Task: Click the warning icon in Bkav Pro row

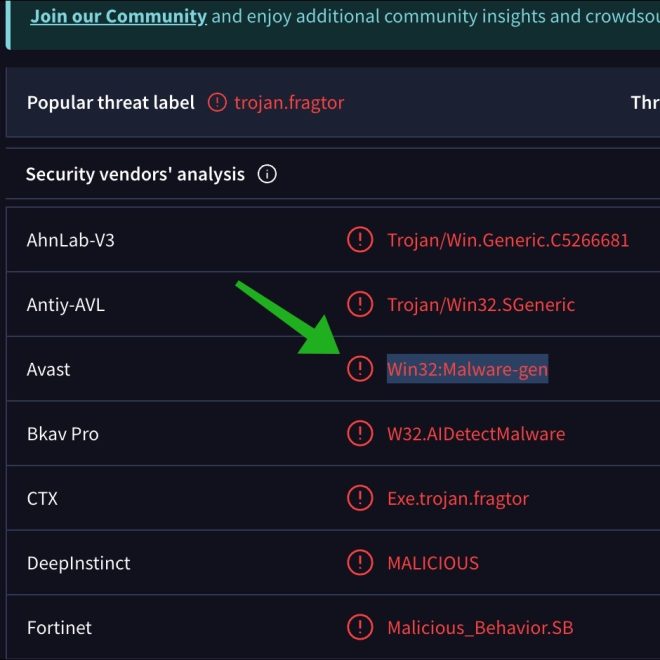Action: 359,434
